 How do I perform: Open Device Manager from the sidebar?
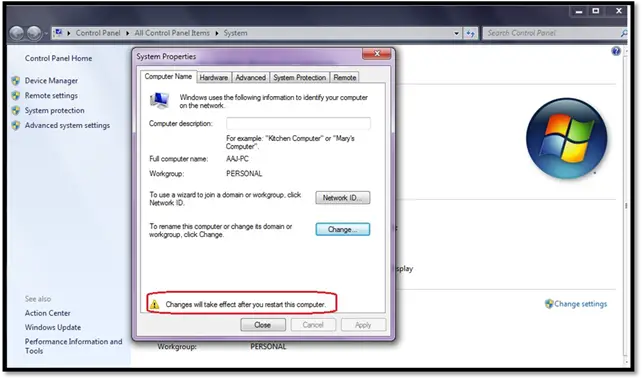(51, 81)
